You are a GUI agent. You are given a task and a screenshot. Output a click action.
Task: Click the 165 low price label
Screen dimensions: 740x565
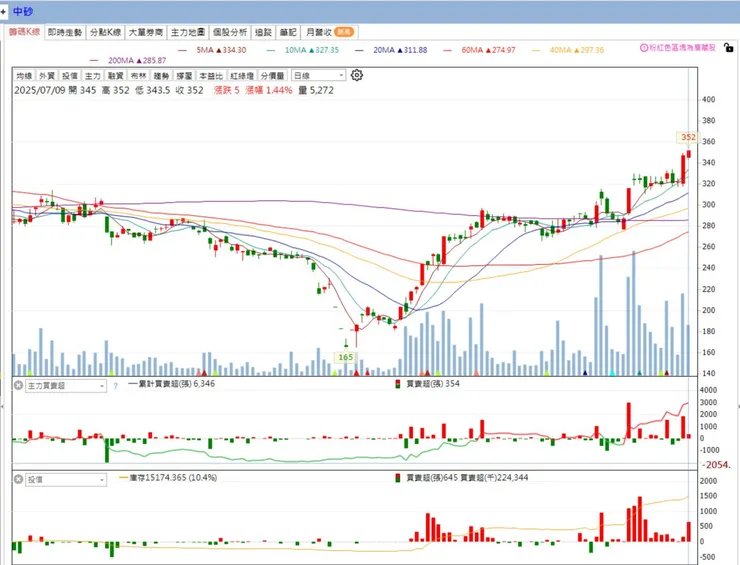point(345,357)
